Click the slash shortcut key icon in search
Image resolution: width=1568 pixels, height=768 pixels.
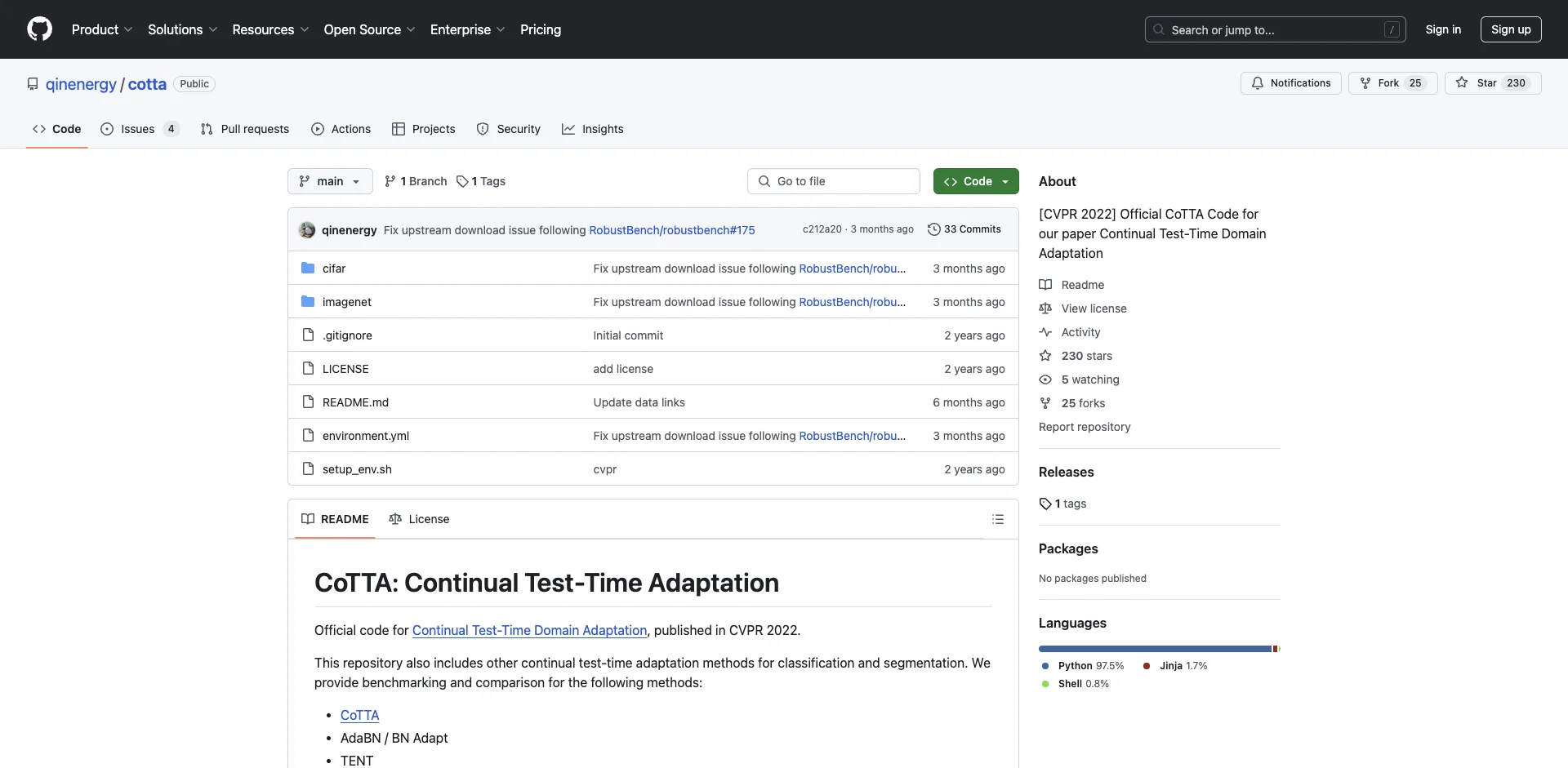[x=1392, y=29]
